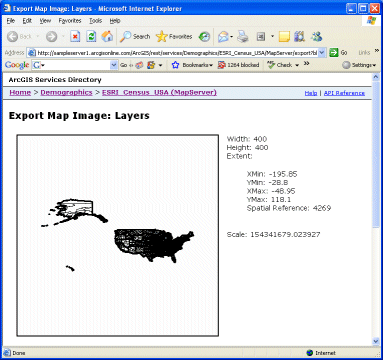Open the API Reference link
The width and height of the screenshot is (383, 360).
[x=344, y=93]
